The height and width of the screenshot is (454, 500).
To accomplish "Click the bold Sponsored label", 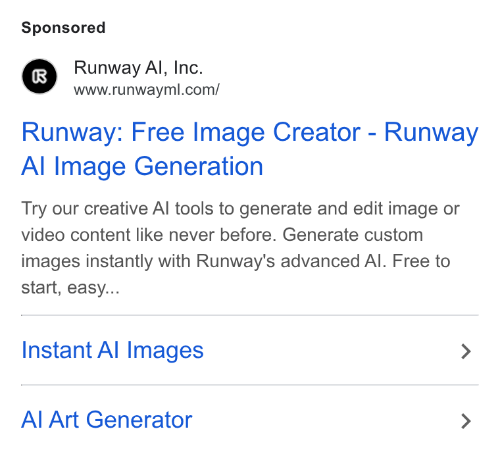I will [63, 28].
